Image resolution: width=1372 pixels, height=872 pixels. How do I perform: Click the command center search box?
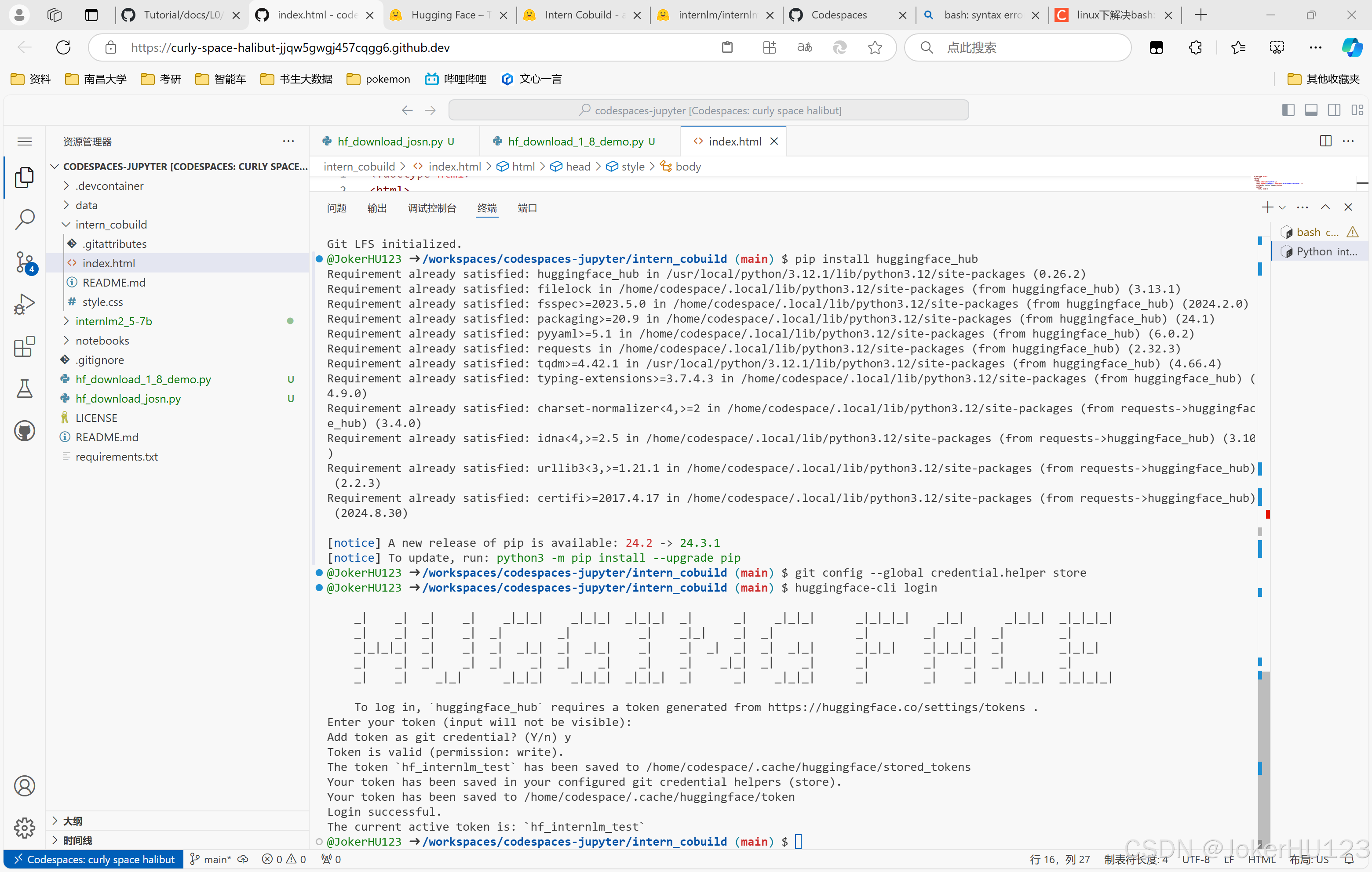708,110
